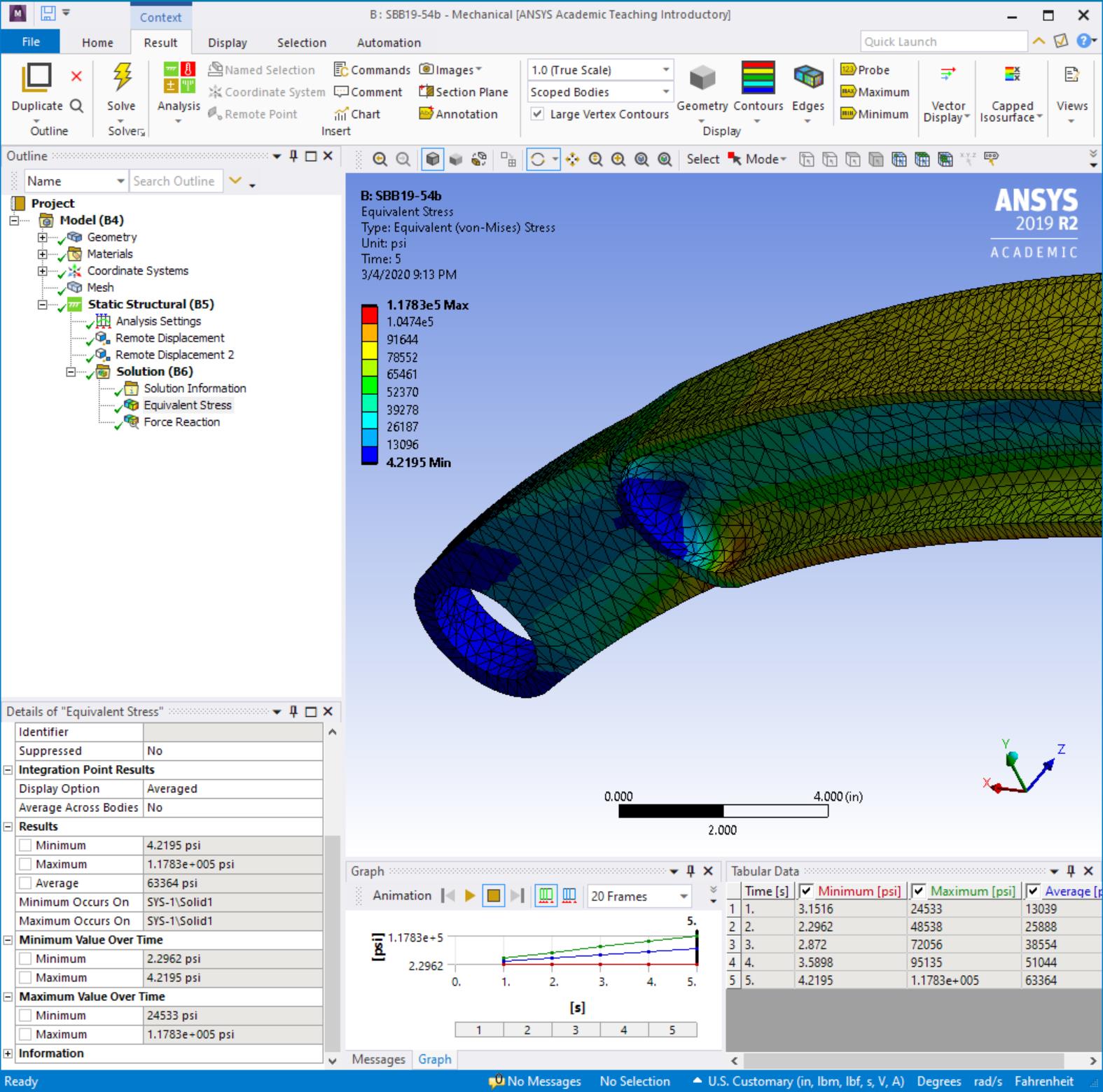Switch to the Messages tab
1103x1092 pixels.
[x=378, y=1059]
